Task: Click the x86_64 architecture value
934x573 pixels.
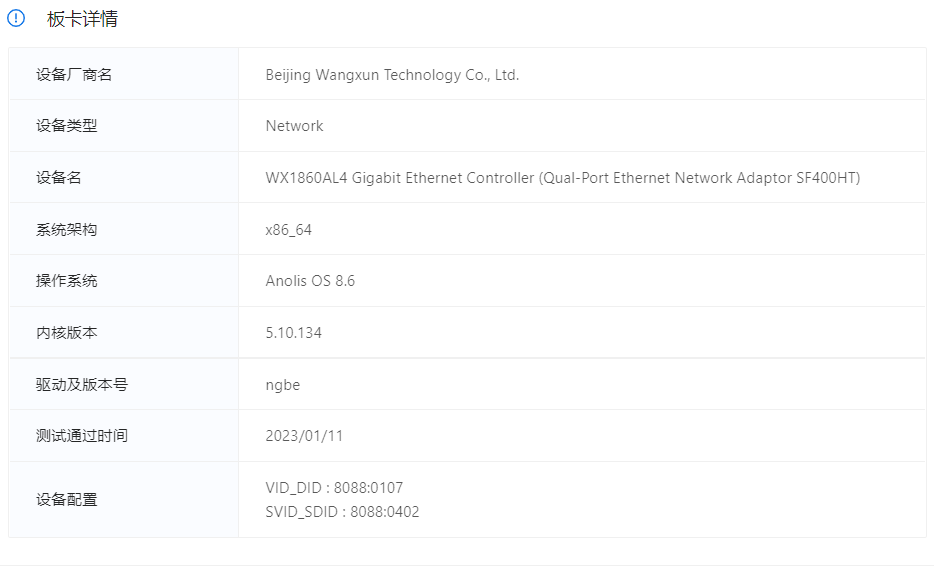Action: pos(288,230)
